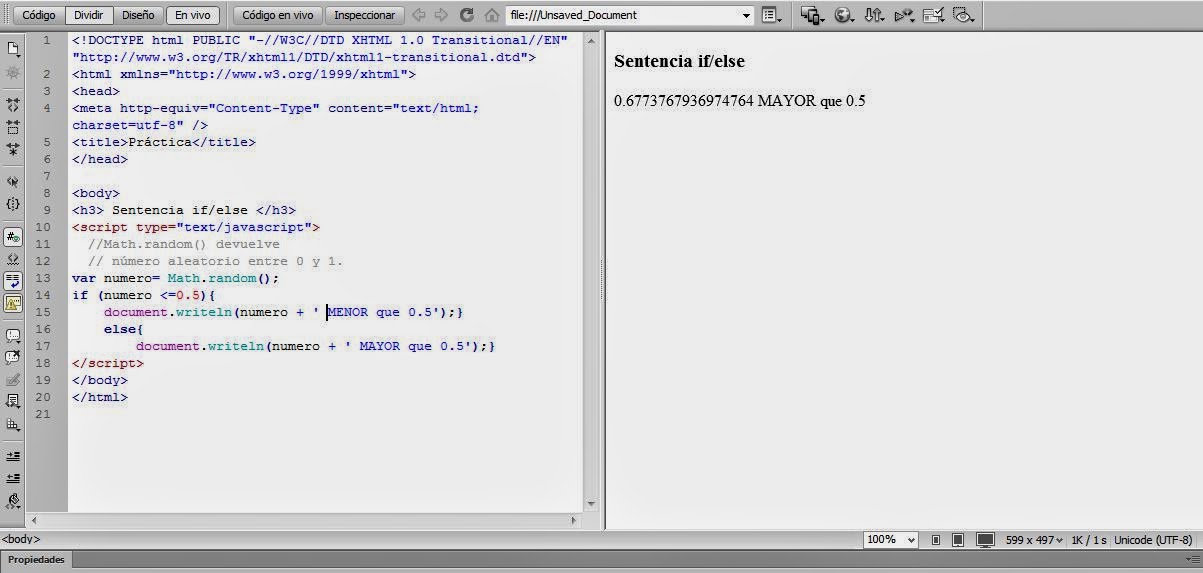Open the 100% zoom dropdown
Screen dimensions: 1203x573
(x=891, y=539)
